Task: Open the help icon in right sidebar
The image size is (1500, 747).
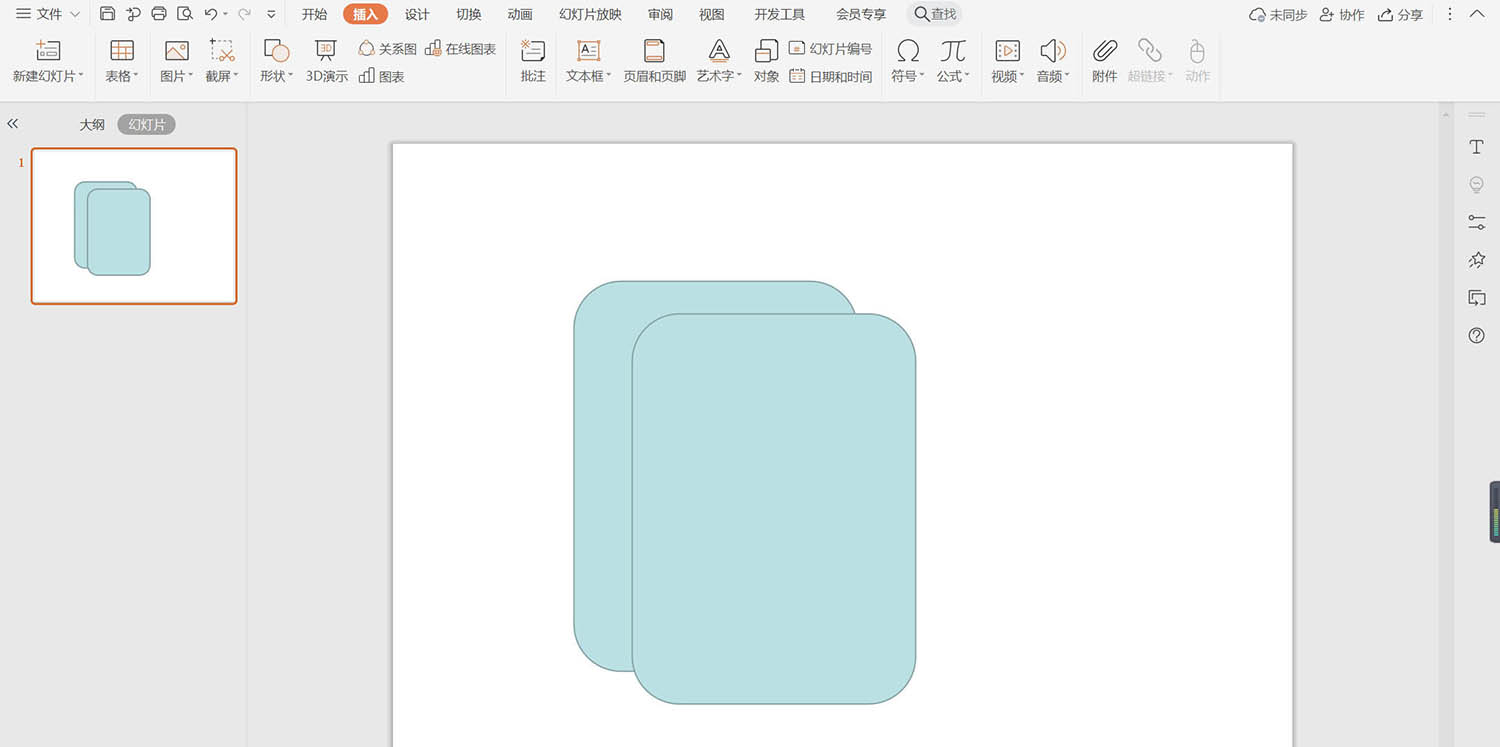Action: click(x=1476, y=336)
